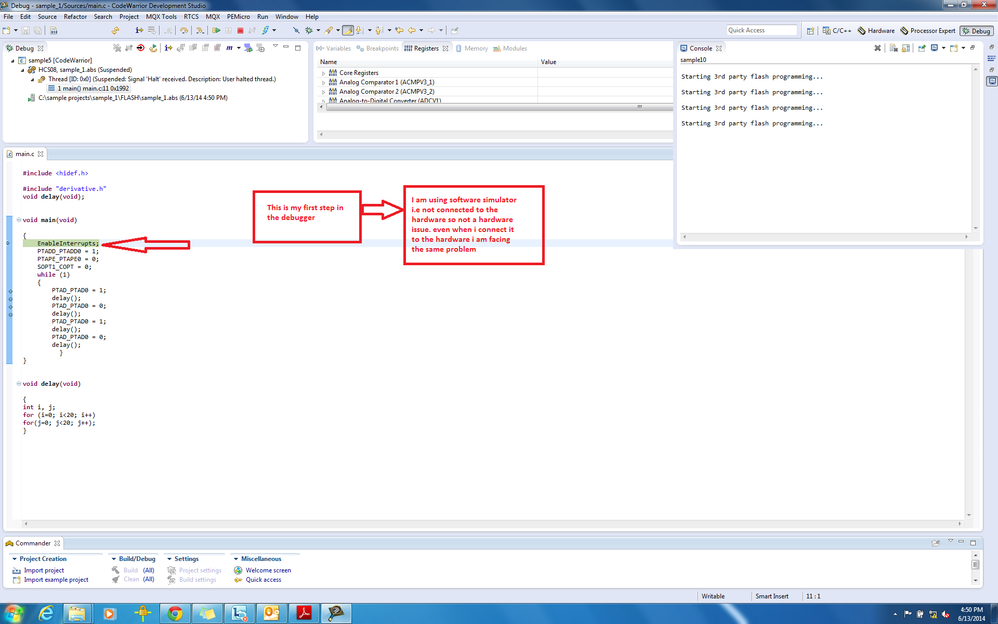Switch to Processor Expert perspective
998x624 pixels.
[x=928, y=31]
